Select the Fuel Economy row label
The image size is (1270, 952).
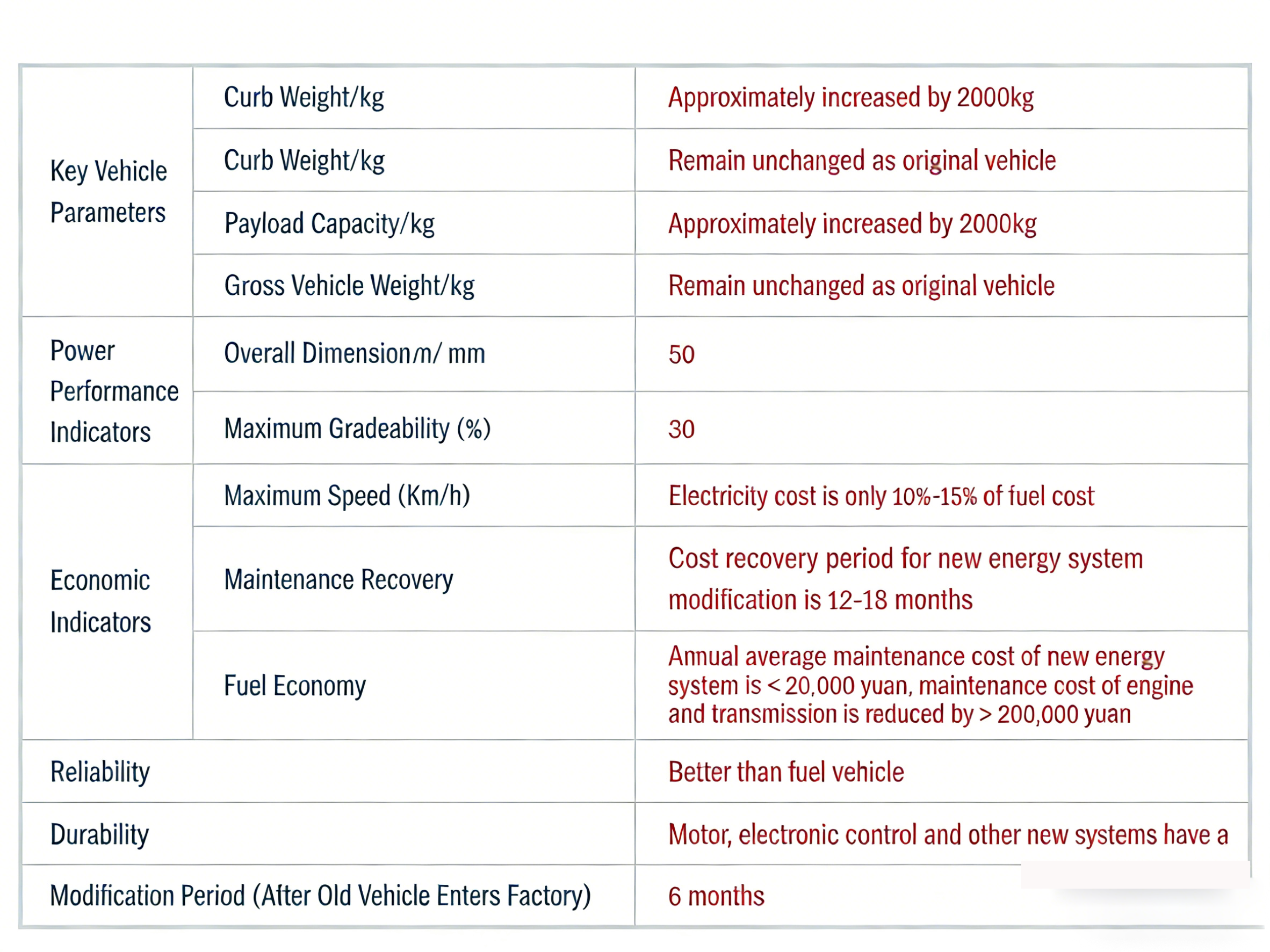[x=294, y=686]
